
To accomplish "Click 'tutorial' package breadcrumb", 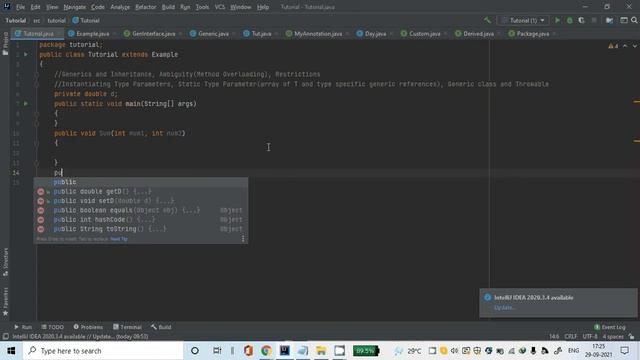I will coord(56,20).
